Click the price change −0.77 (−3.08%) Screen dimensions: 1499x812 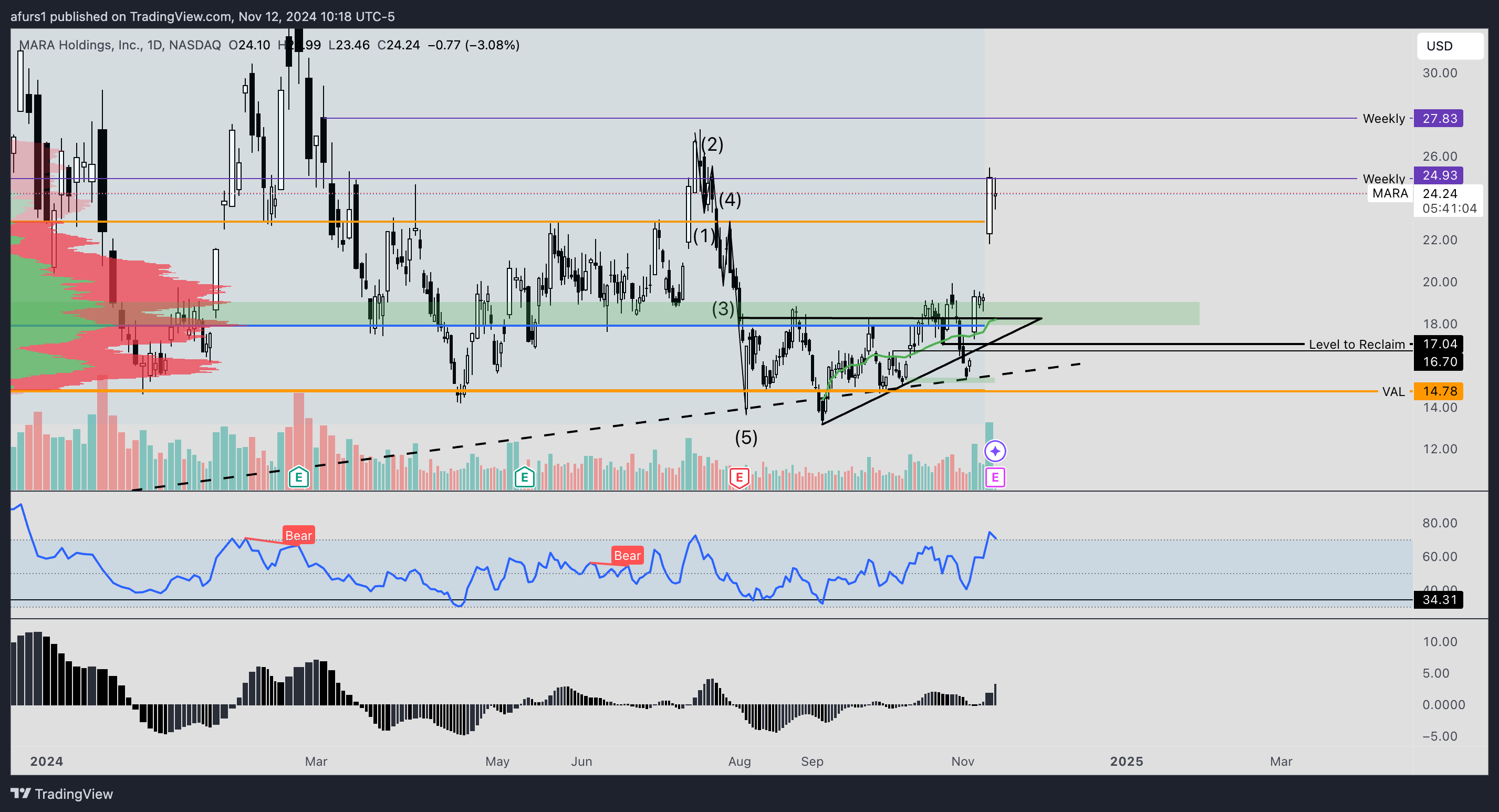tap(473, 45)
